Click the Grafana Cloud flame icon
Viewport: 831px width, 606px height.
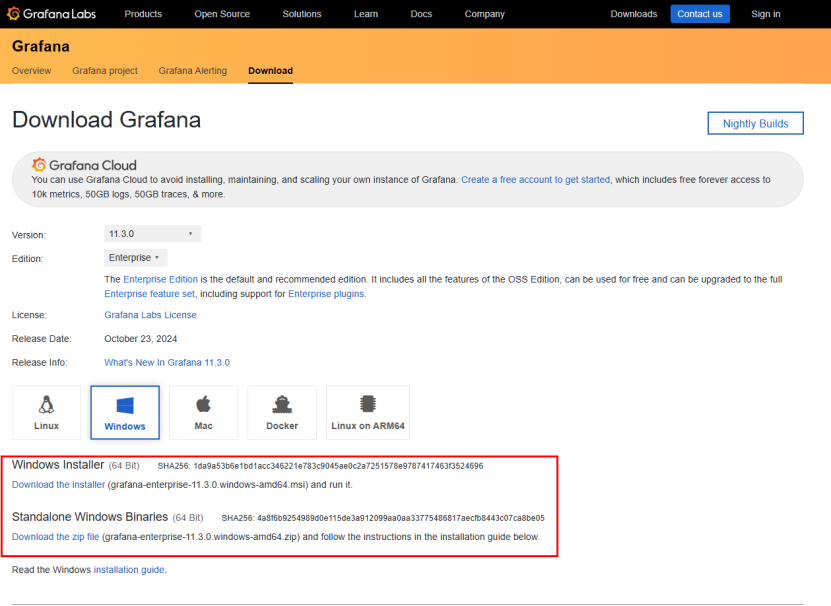pyautogui.click(x=39, y=165)
